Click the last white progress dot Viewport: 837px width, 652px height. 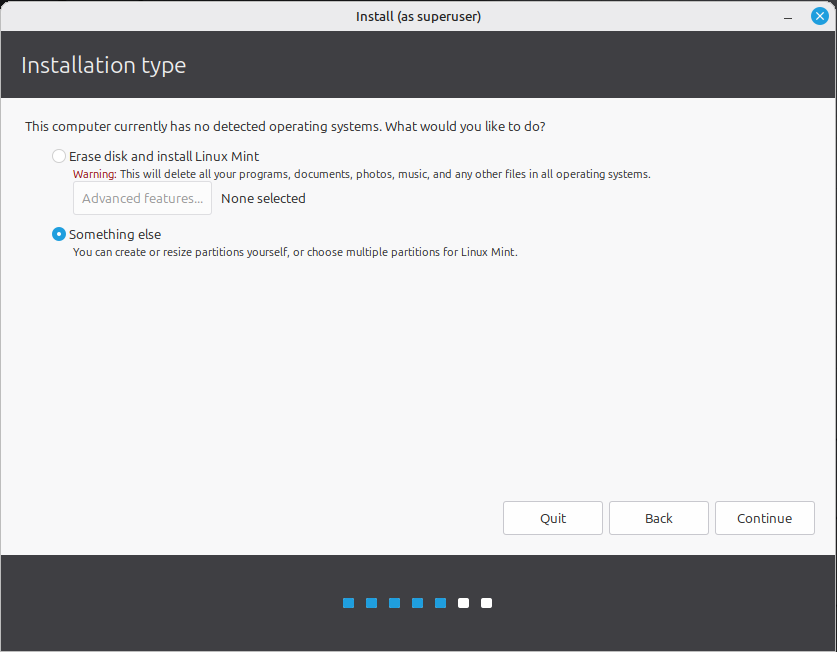(487, 603)
